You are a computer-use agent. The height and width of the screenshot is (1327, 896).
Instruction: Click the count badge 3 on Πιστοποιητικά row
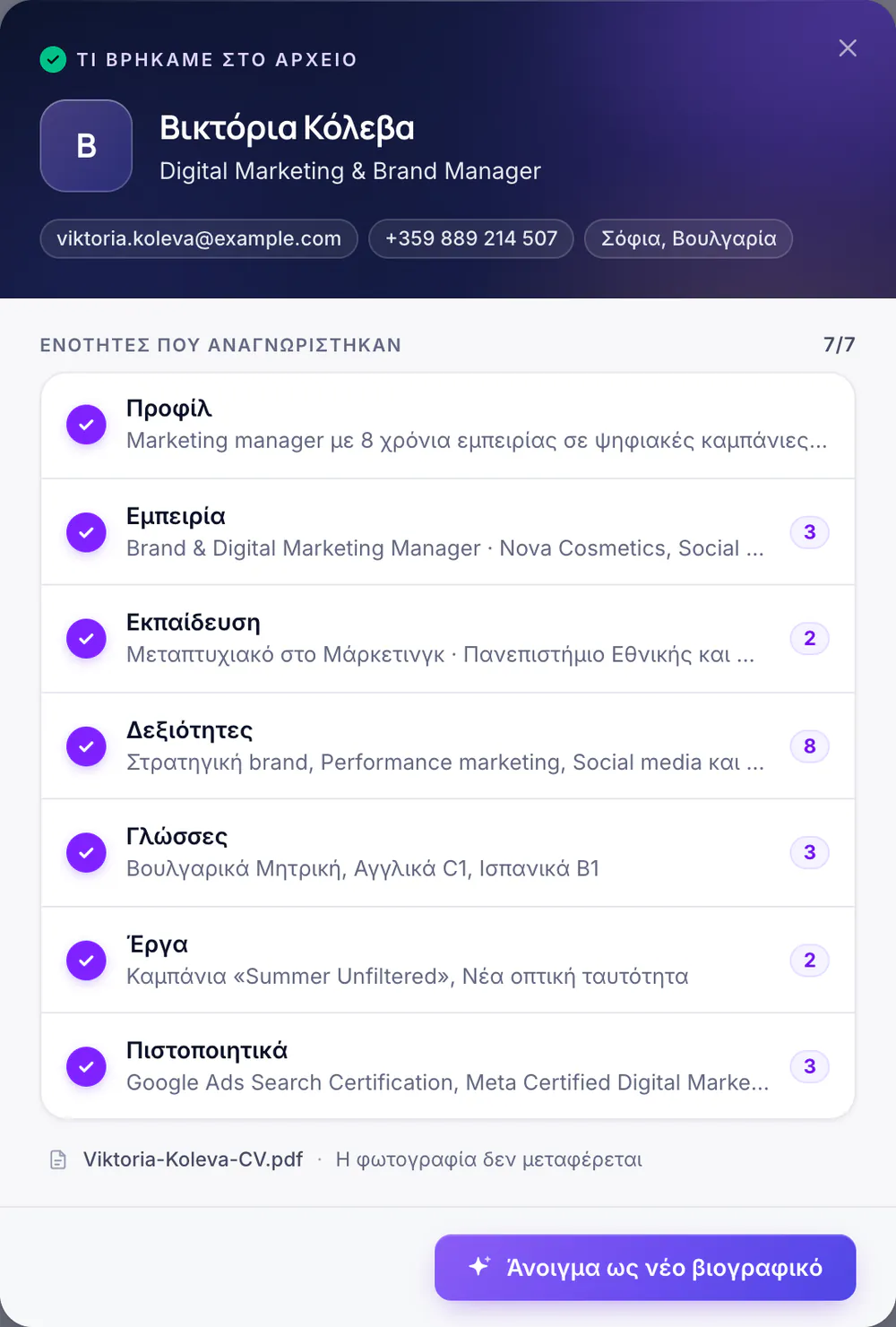tap(810, 1066)
